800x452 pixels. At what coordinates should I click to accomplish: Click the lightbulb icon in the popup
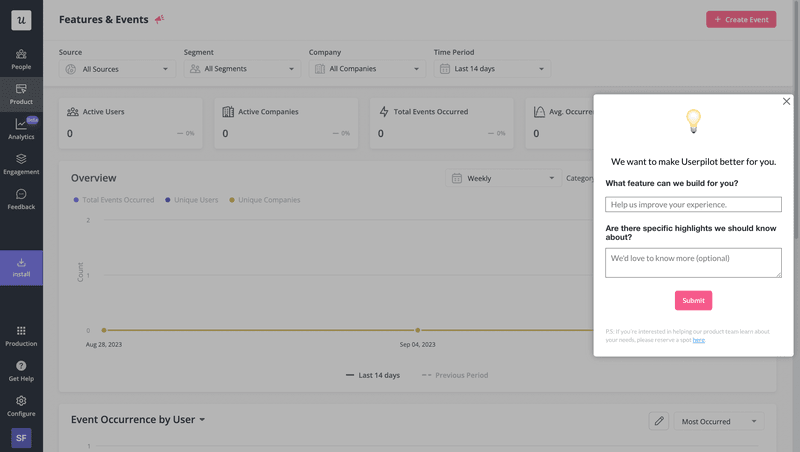pos(693,121)
